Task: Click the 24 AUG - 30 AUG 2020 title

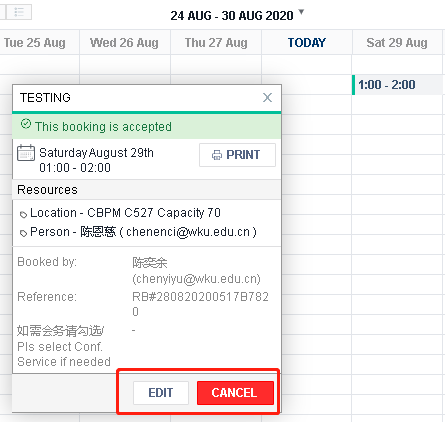Action: coord(232,16)
